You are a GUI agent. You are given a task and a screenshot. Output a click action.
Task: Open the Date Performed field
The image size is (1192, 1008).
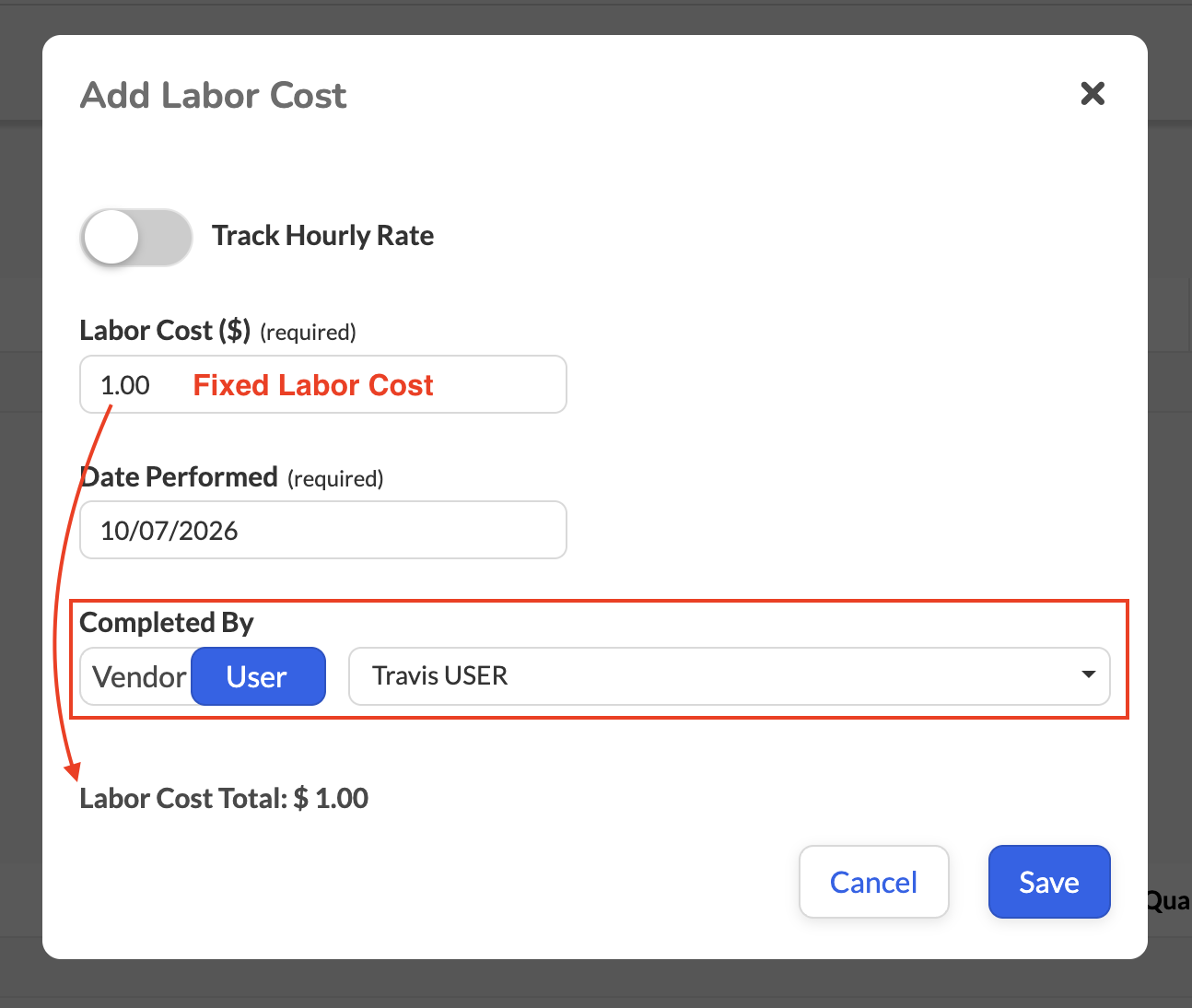point(323,530)
